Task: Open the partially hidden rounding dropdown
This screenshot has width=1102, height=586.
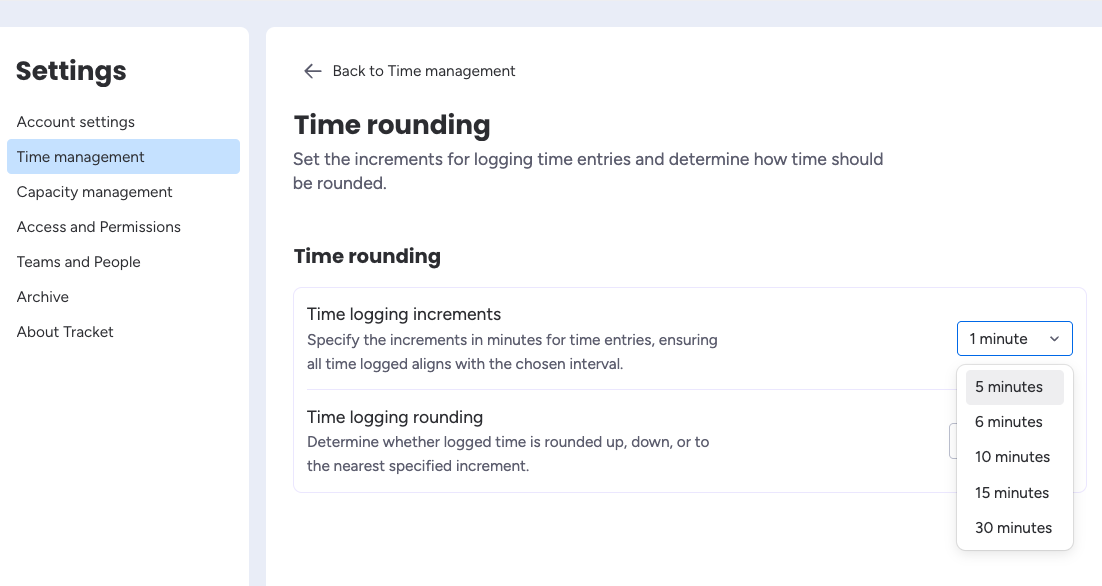Action: tap(952, 441)
